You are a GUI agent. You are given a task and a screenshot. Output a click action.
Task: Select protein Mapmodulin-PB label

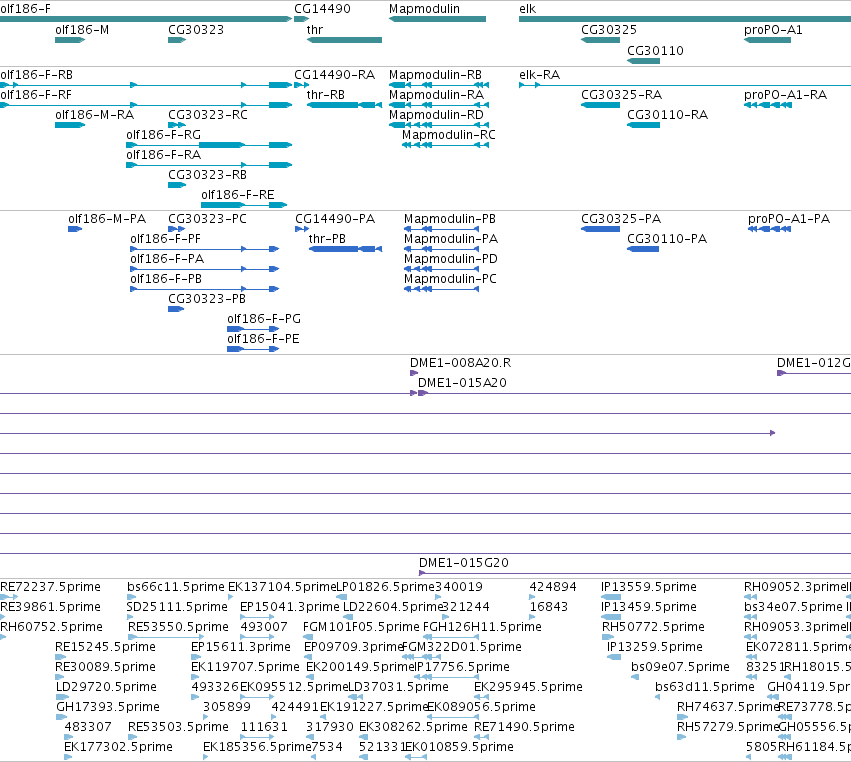[x=450, y=219]
